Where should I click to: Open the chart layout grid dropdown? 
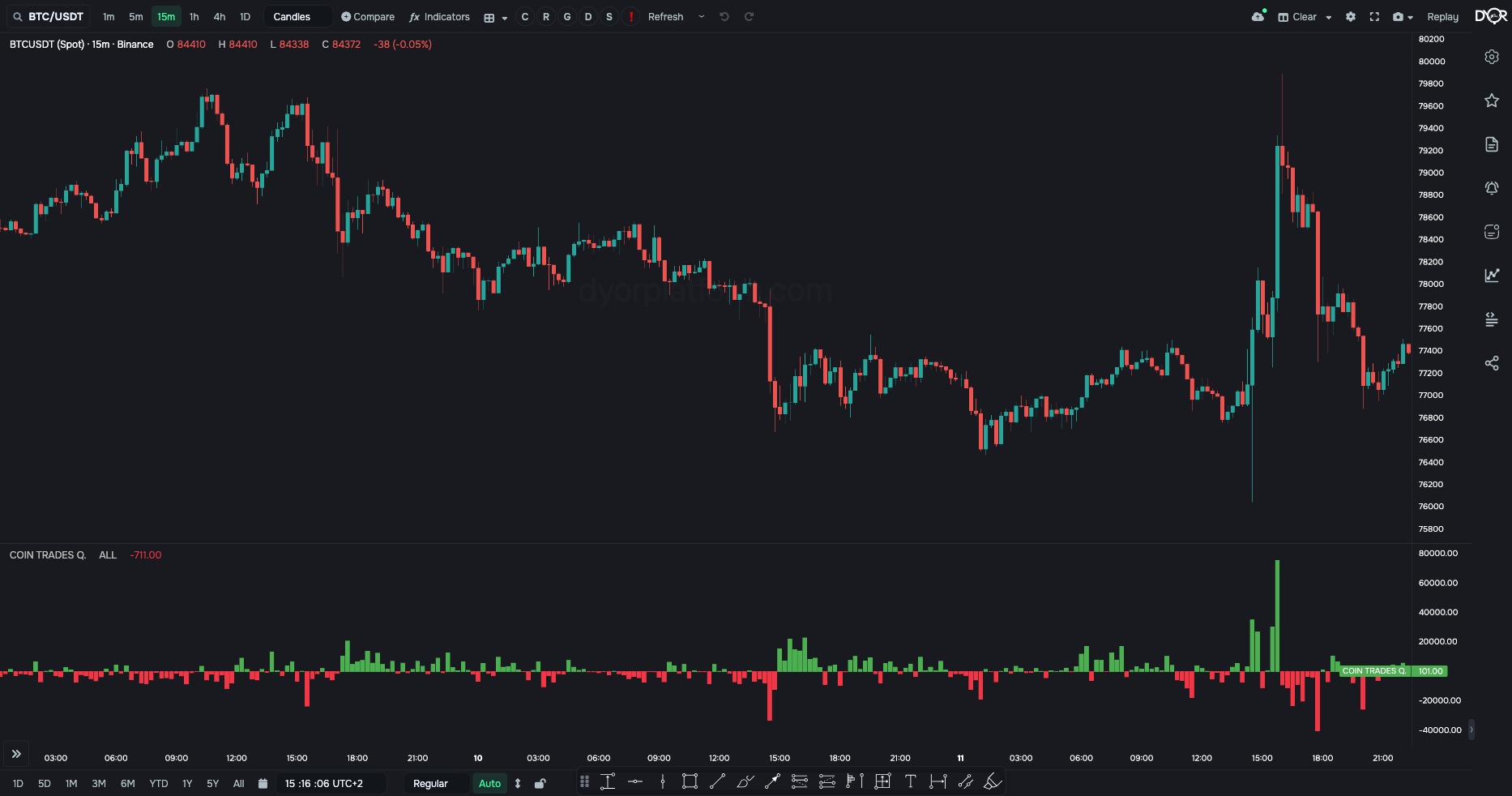click(x=495, y=17)
